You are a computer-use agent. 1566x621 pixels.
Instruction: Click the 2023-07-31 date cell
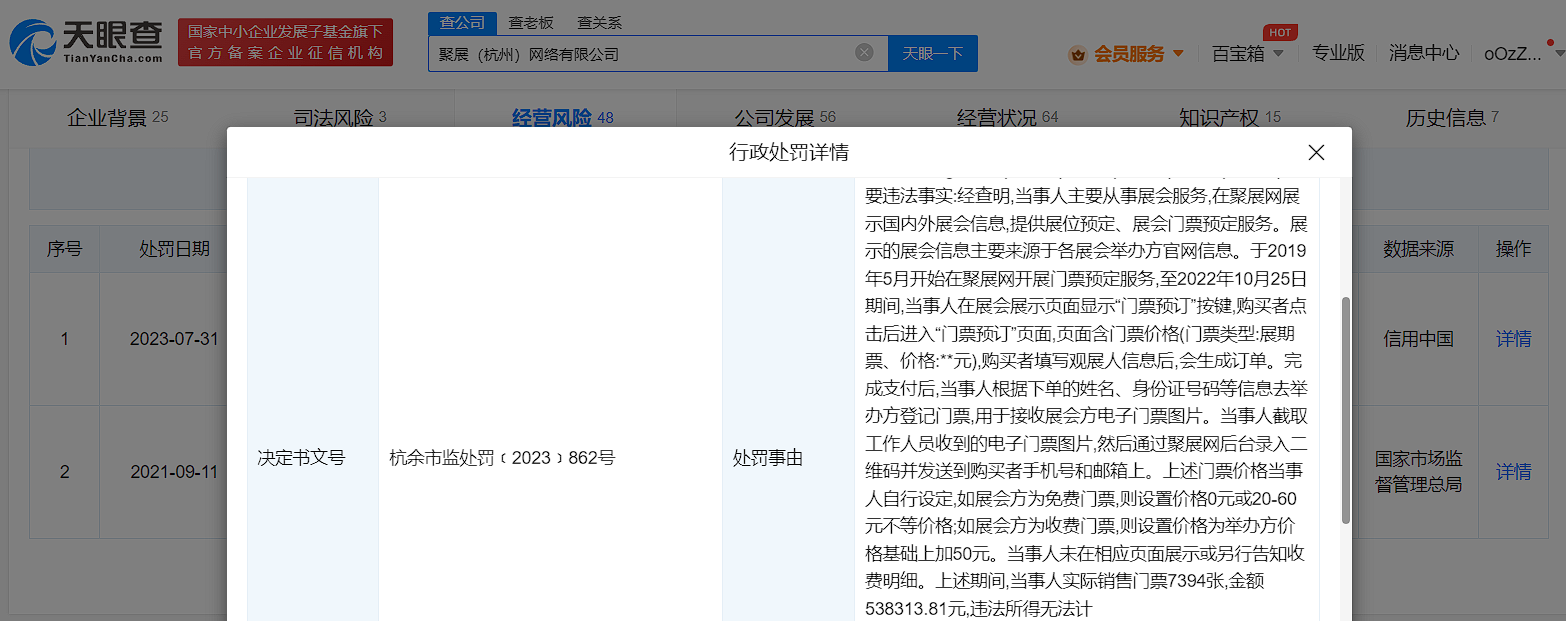(x=174, y=339)
